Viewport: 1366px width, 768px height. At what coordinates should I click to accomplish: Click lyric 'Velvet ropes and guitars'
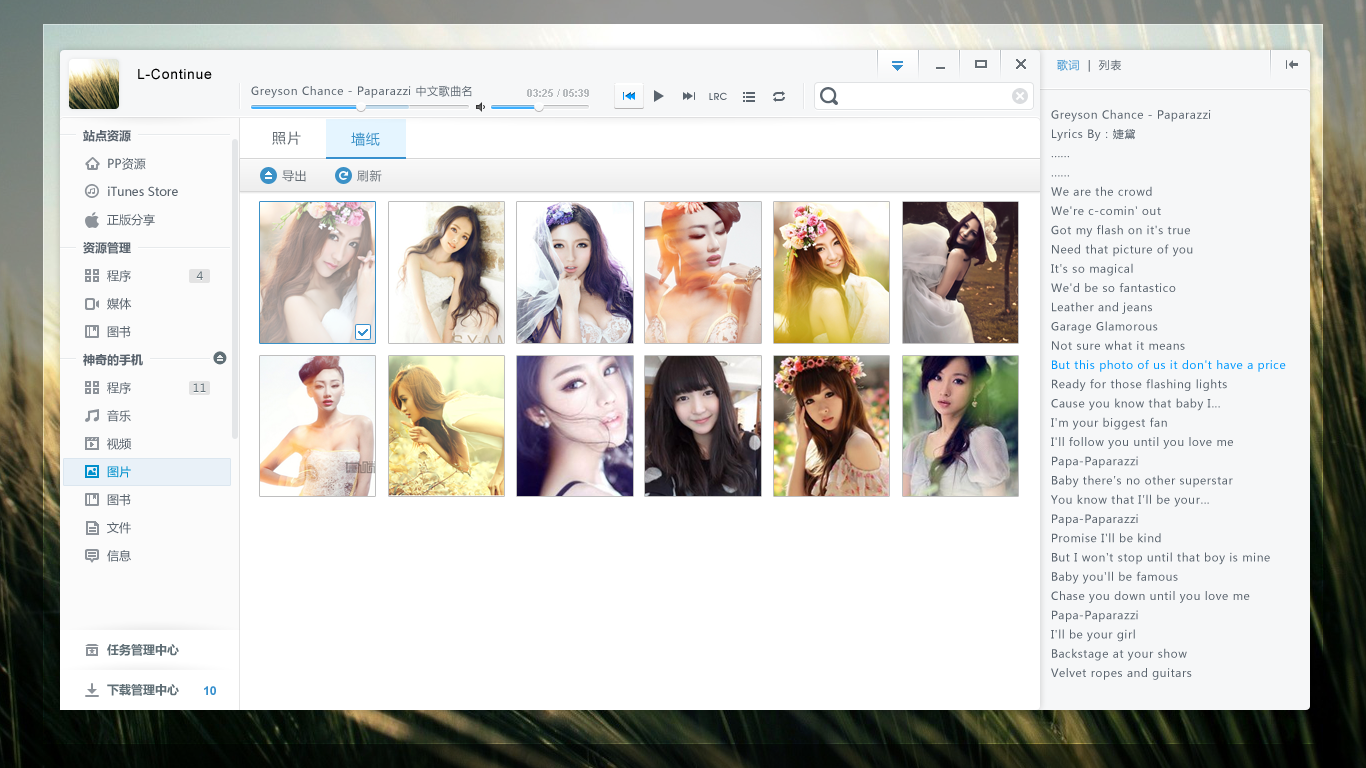1121,673
